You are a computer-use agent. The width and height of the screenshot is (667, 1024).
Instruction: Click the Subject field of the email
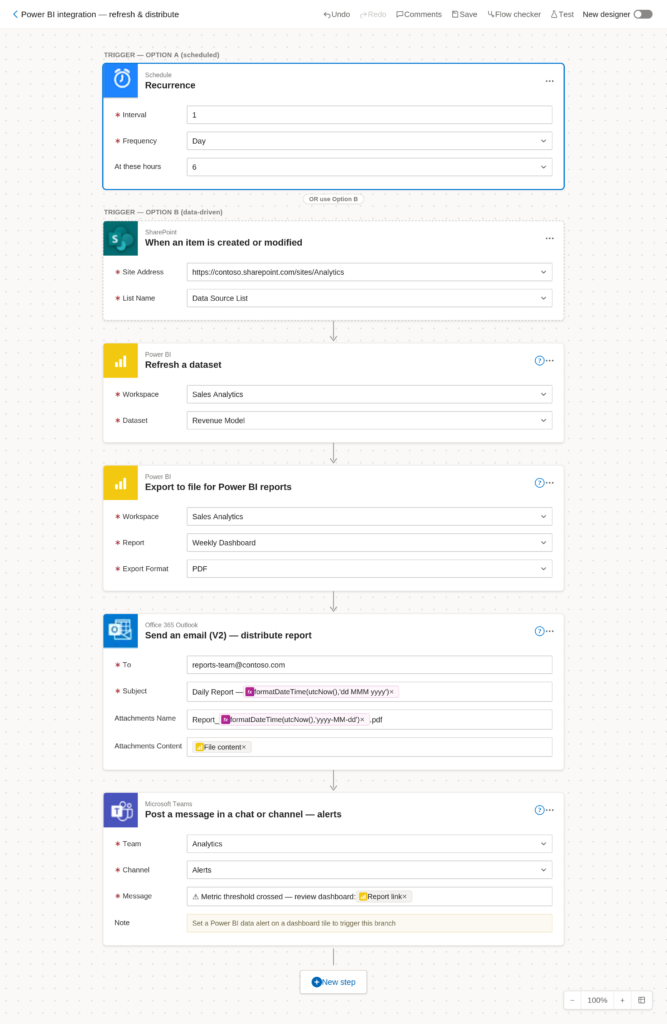click(369, 692)
